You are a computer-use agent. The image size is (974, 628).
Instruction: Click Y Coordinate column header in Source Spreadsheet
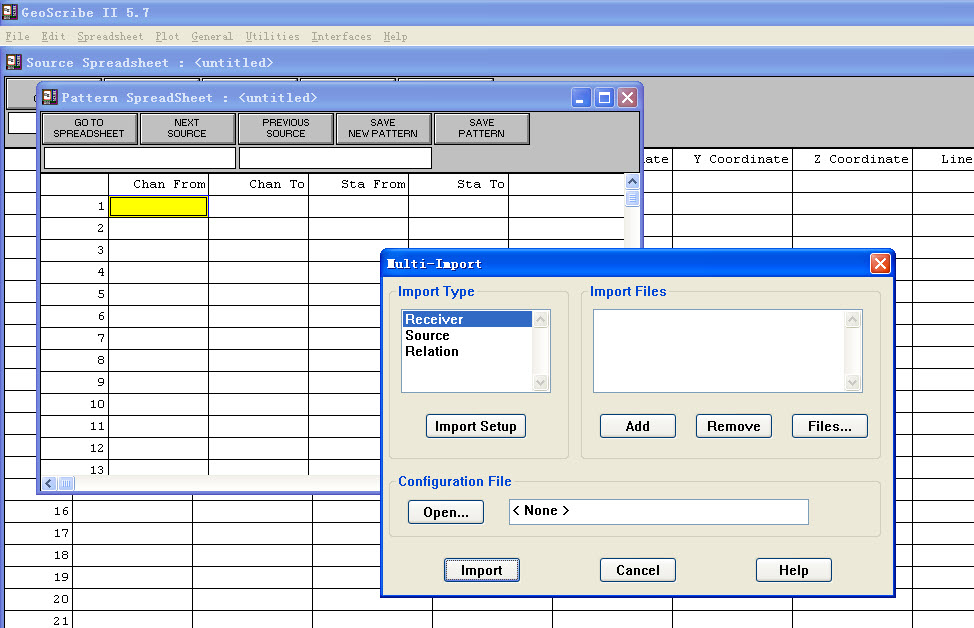732,159
